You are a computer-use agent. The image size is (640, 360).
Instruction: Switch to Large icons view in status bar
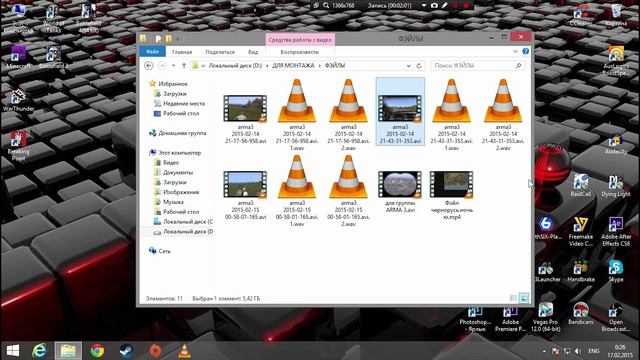pyautogui.click(x=524, y=298)
